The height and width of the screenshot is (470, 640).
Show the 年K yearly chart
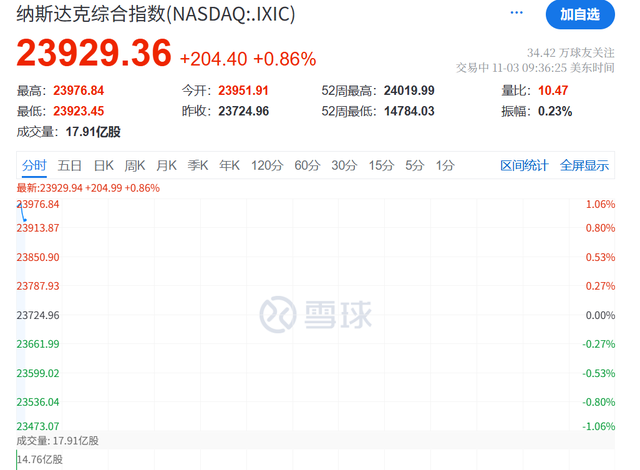point(229,165)
